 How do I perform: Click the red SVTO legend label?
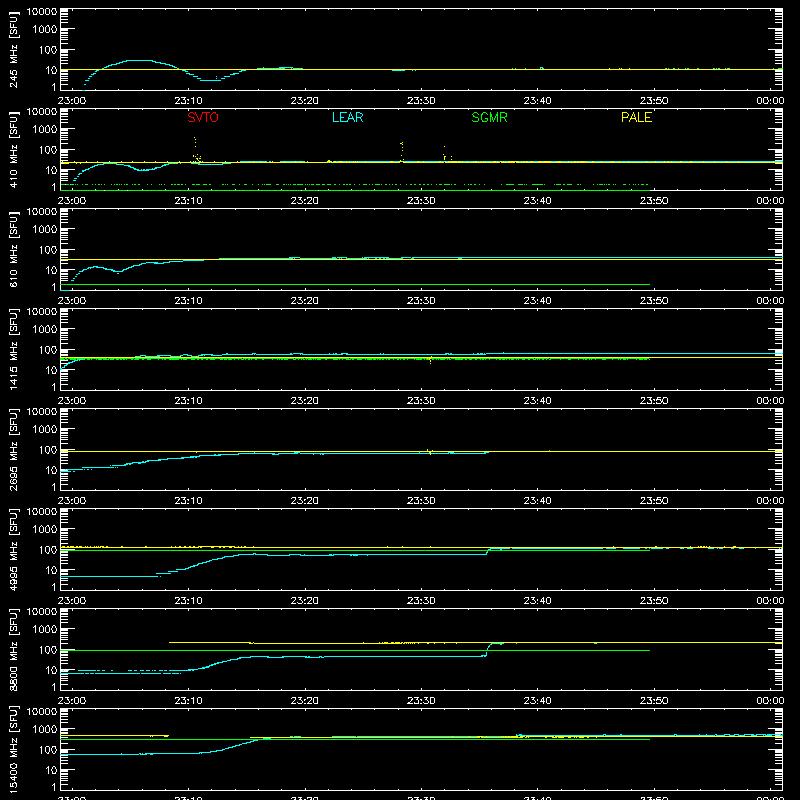[x=203, y=117]
